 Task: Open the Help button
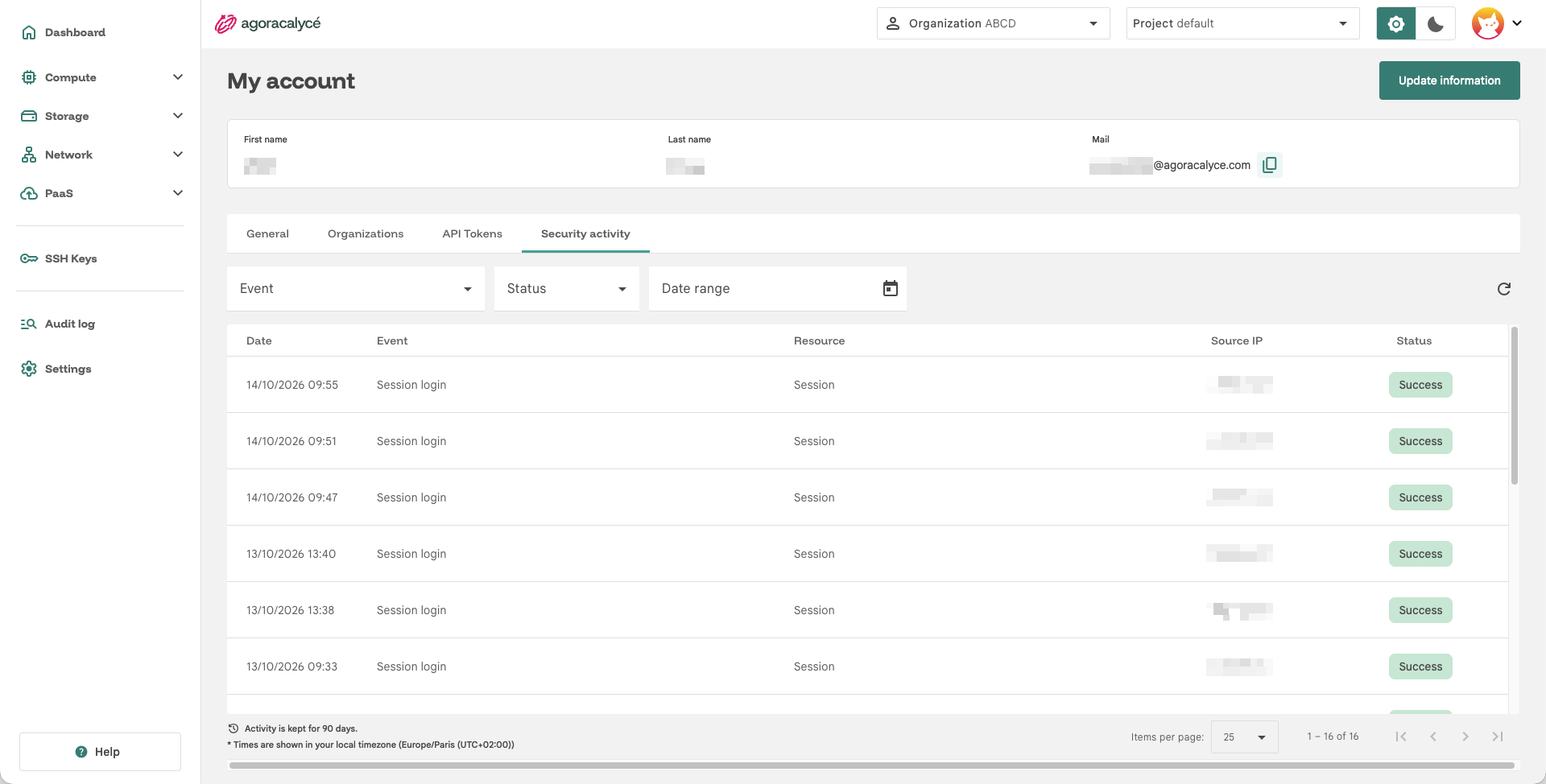point(100,752)
